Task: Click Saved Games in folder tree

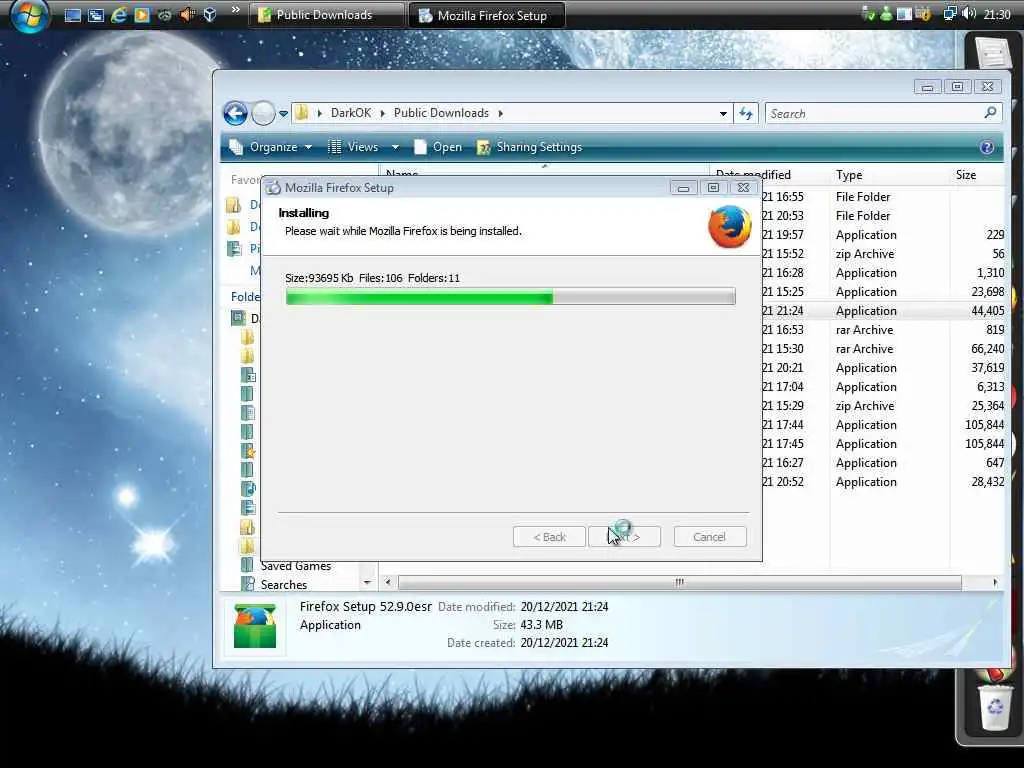Action: coord(296,566)
